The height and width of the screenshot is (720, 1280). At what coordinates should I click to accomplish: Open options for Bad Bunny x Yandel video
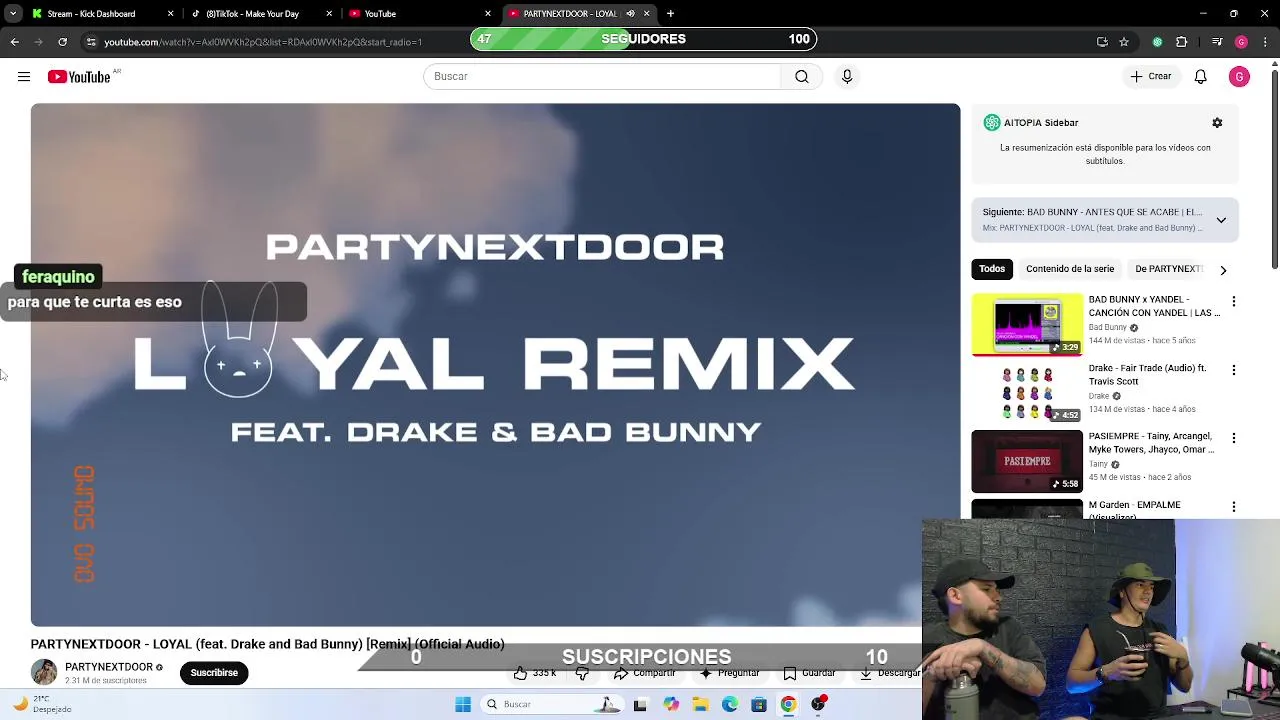click(x=1234, y=301)
